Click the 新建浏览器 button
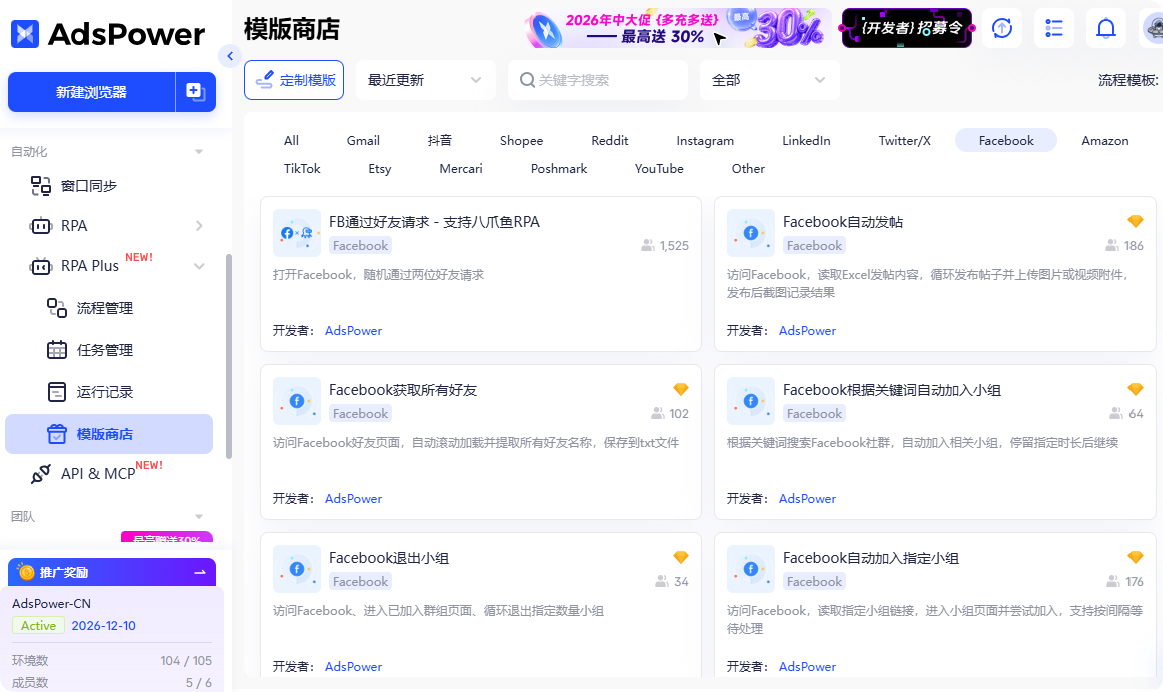Viewport: 1163px width, 692px height. pos(91,92)
